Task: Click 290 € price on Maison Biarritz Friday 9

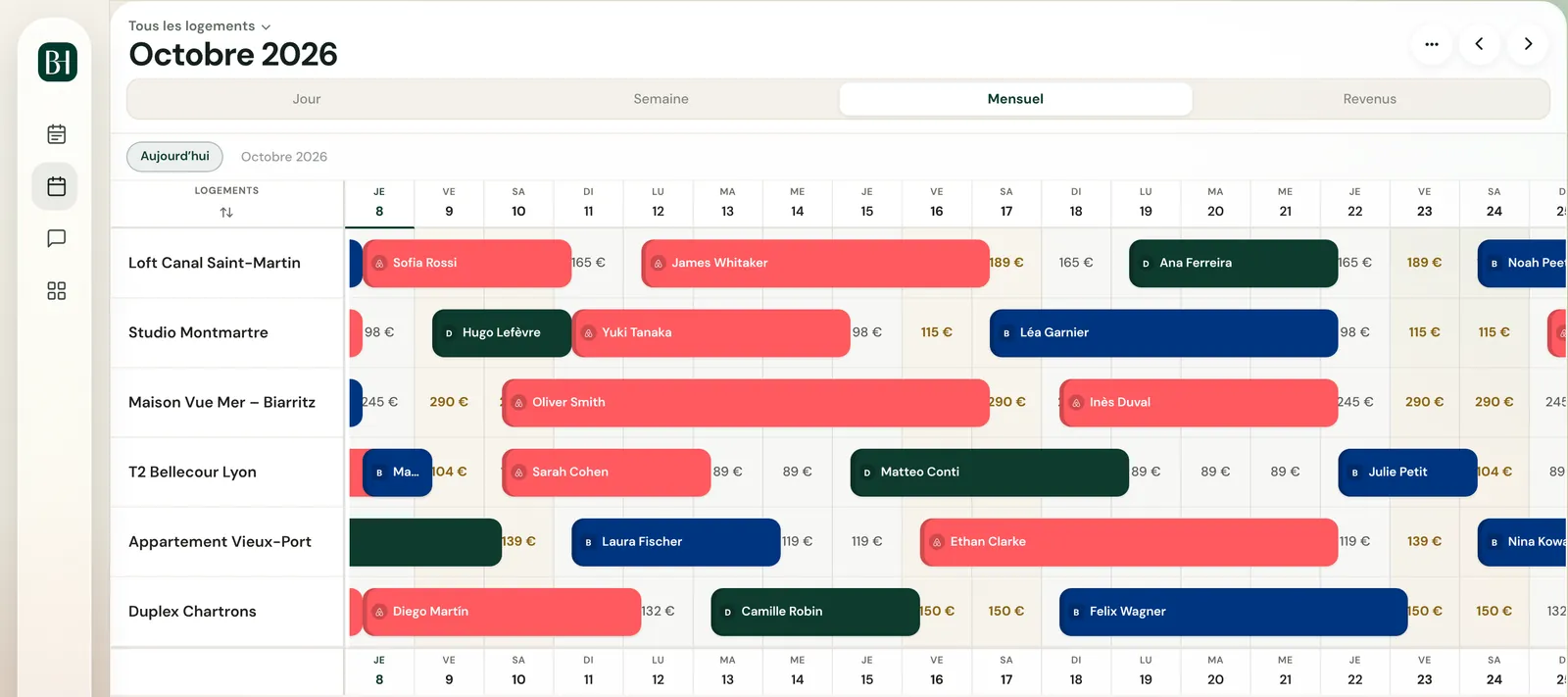Action: tap(449, 403)
